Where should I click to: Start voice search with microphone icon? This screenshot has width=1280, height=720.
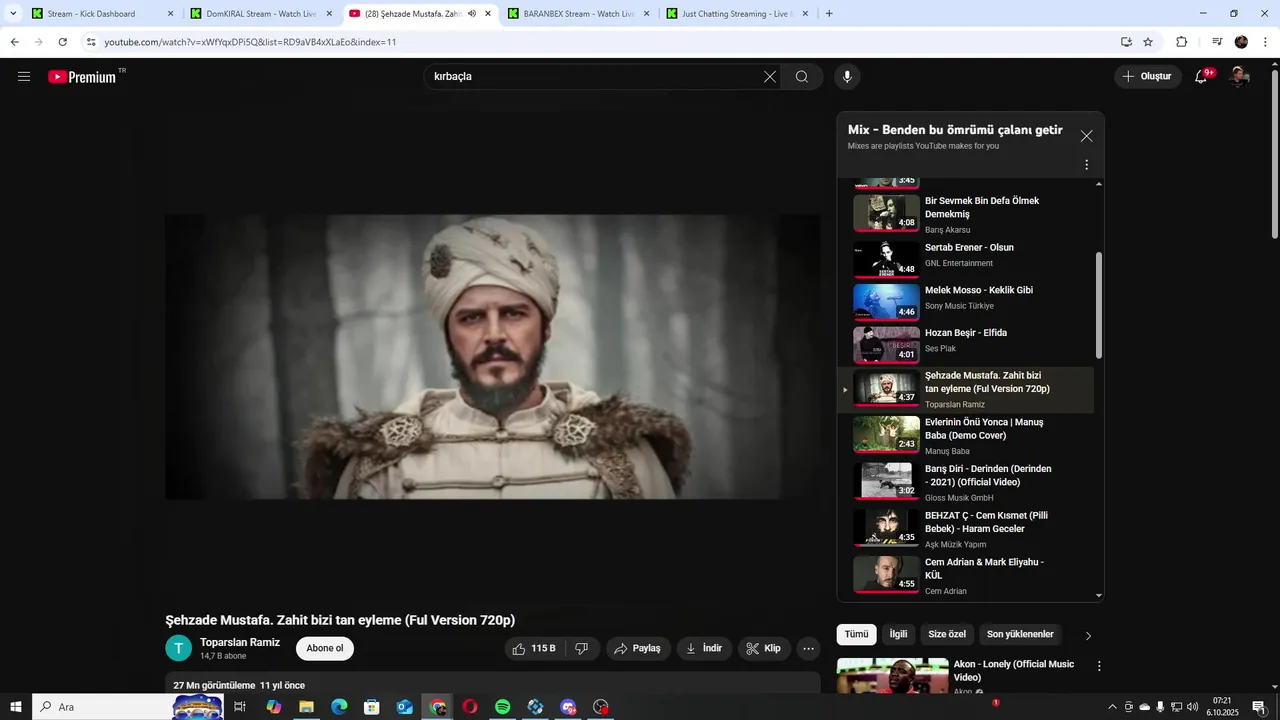[847, 77]
